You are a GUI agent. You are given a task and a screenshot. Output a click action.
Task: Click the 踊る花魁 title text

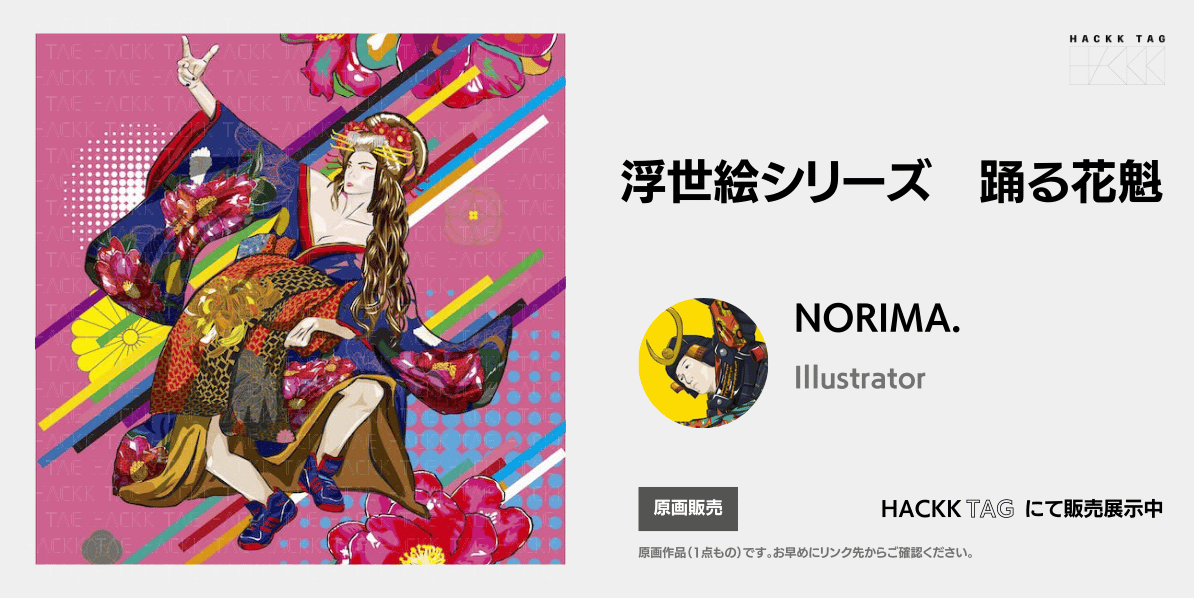click(x=1071, y=181)
